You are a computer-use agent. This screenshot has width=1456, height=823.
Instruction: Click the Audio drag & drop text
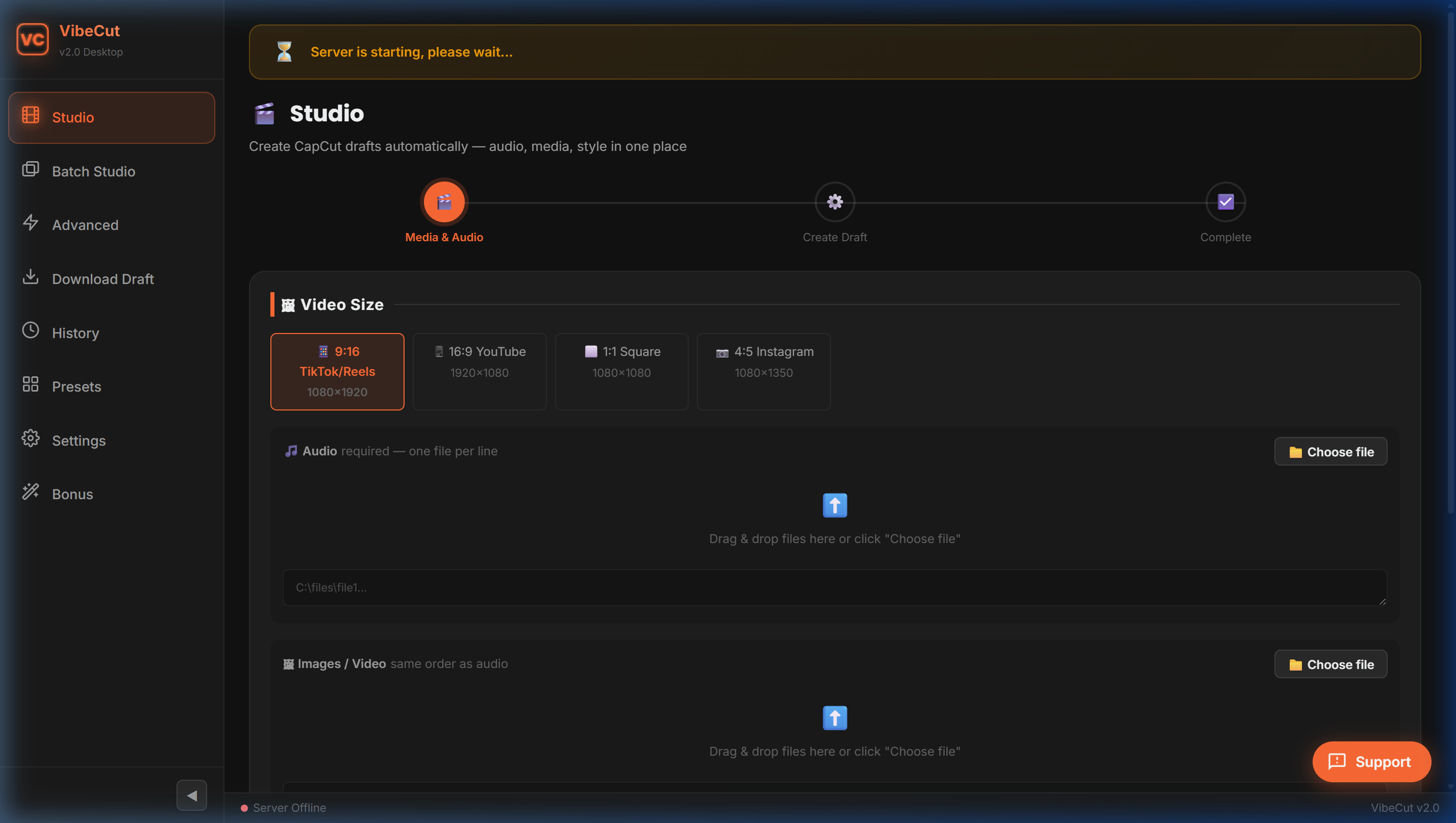tap(835, 538)
